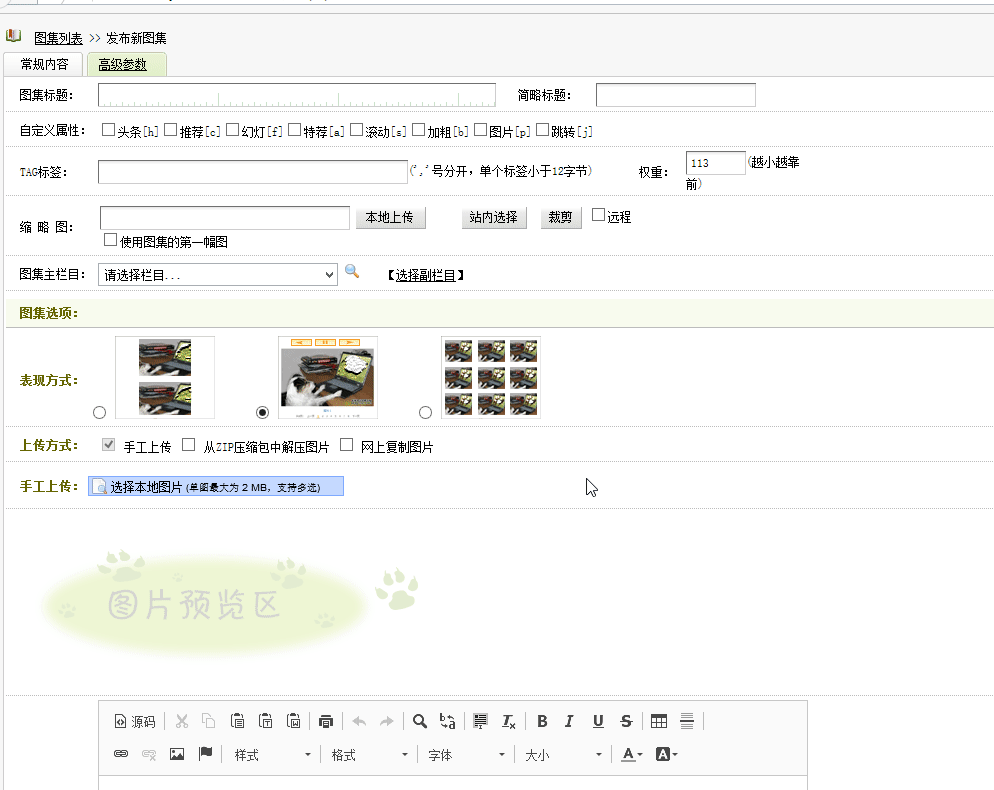
Task: Click the category search magnifier beside 图集主栏目
Action: 352,273
